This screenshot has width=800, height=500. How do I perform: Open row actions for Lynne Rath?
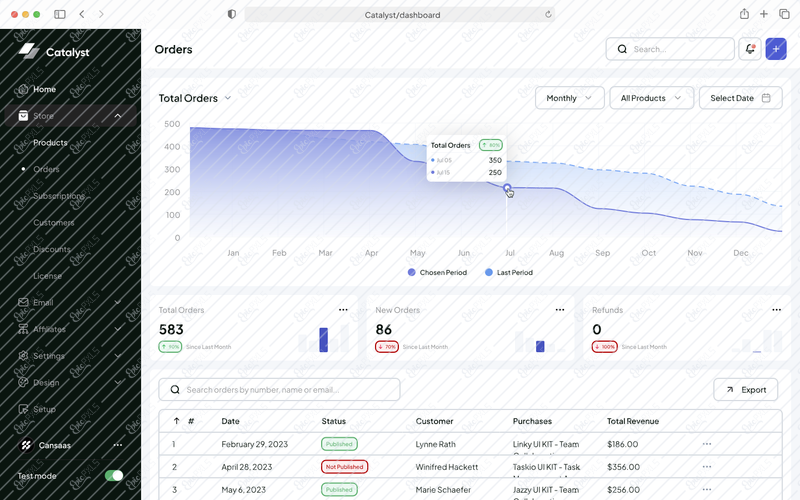point(707,444)
